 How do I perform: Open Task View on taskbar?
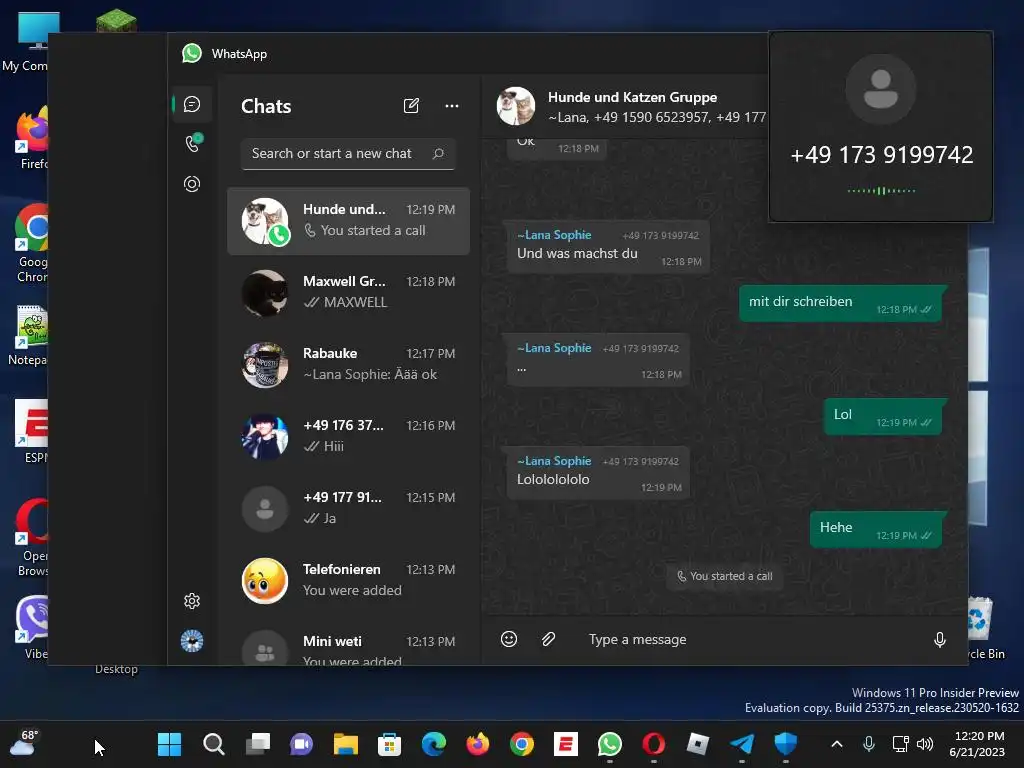tap(258, 744)
